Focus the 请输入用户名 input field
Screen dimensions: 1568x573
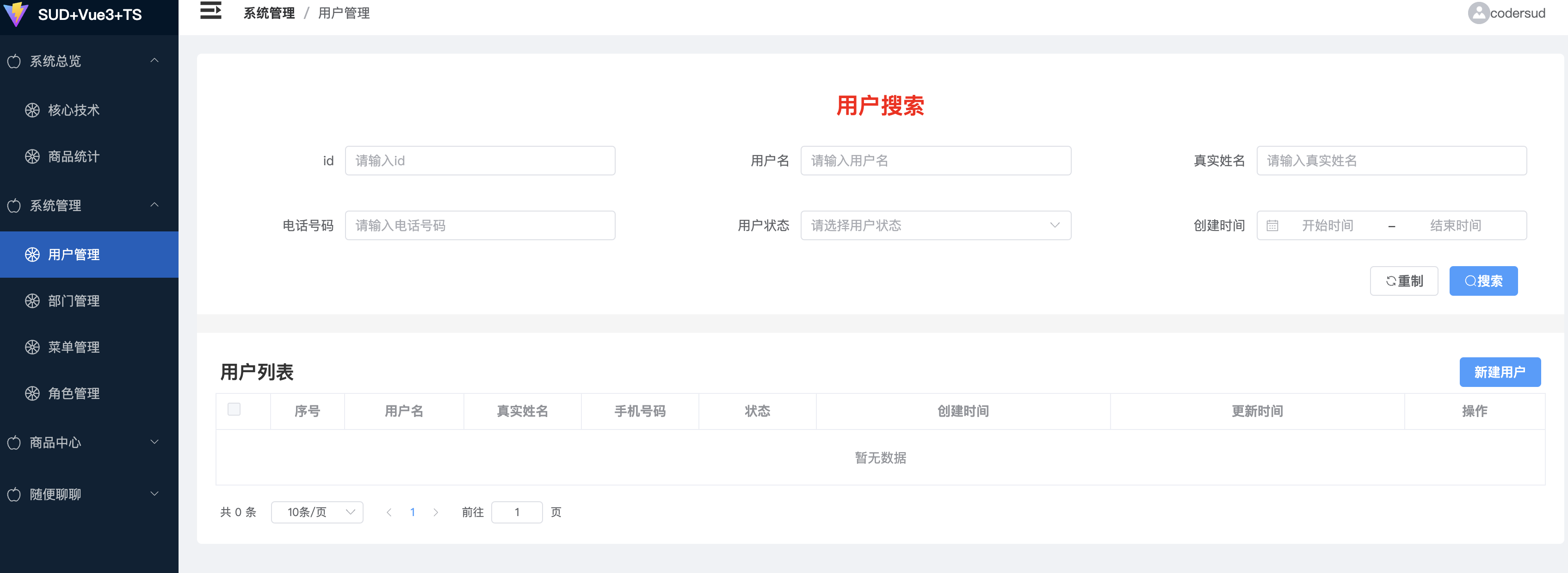936,161
